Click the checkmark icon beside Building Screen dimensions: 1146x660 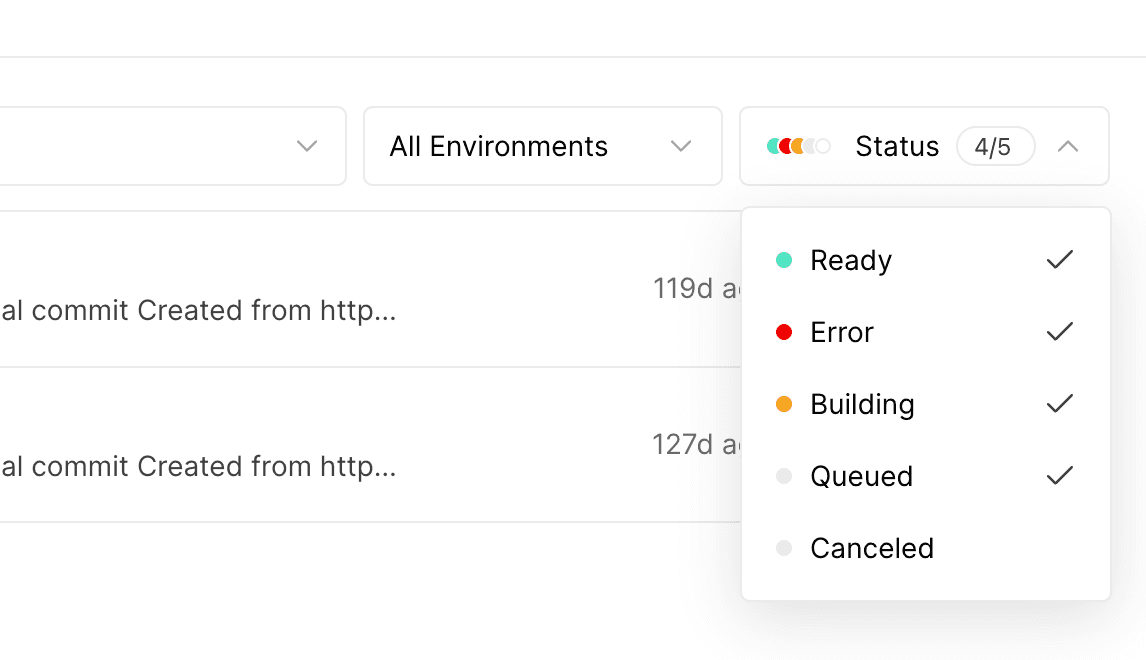point(1058,404)
